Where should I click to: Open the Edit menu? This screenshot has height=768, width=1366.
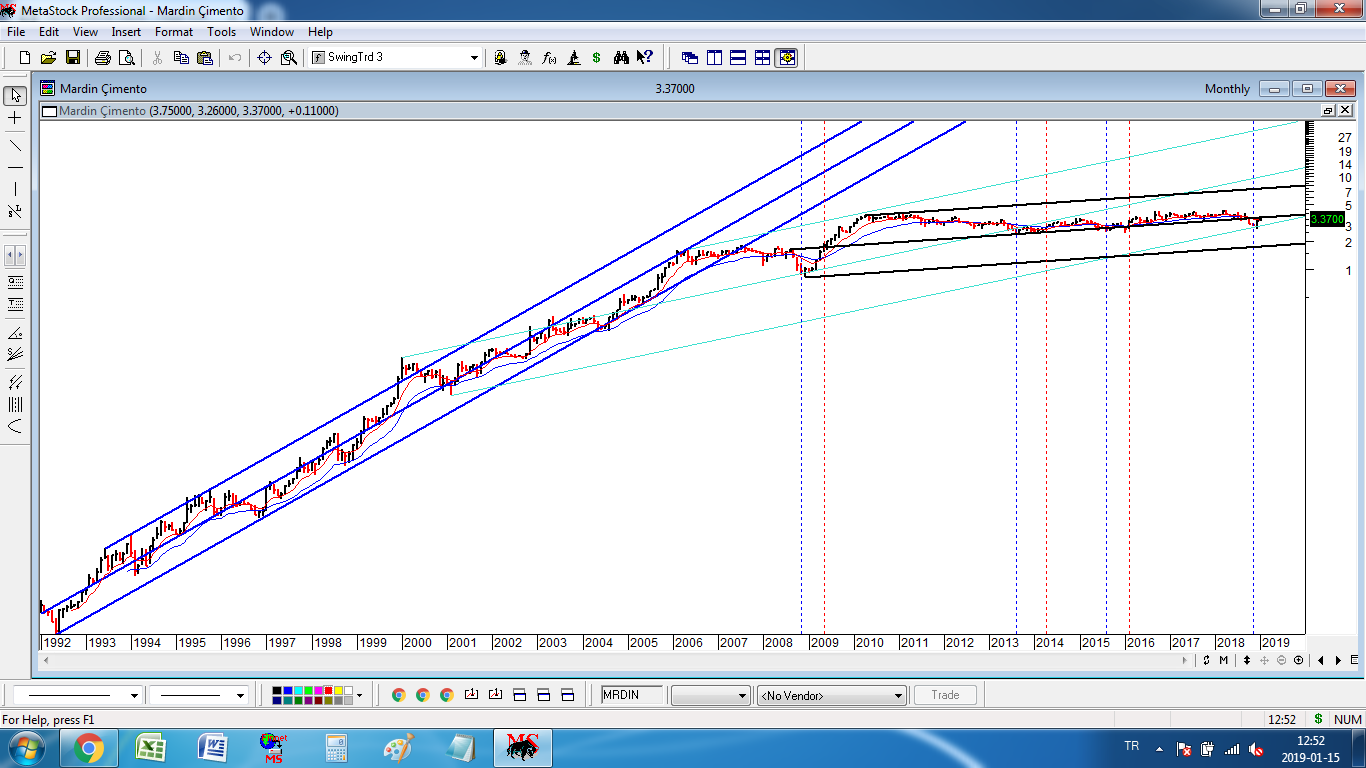49,32
